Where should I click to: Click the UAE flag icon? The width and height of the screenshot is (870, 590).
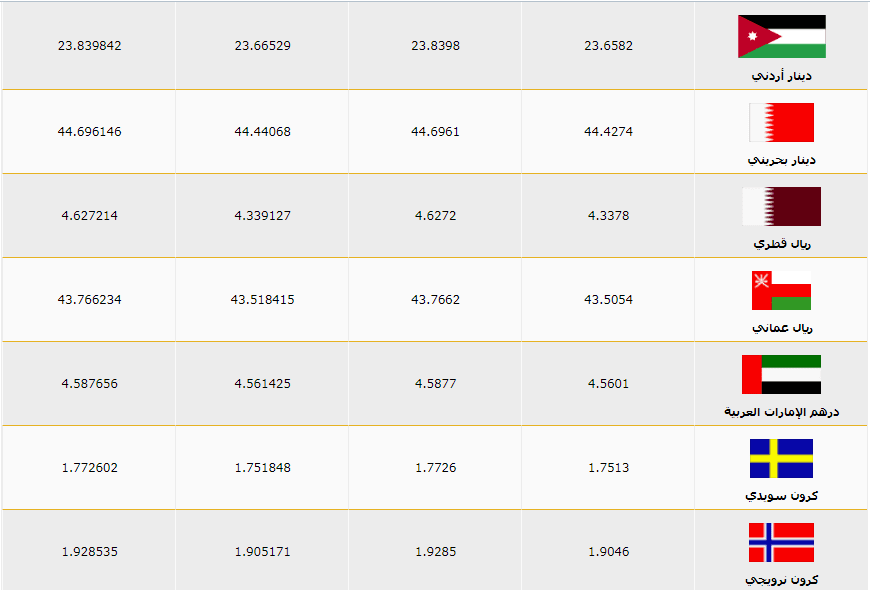point(781,374)
